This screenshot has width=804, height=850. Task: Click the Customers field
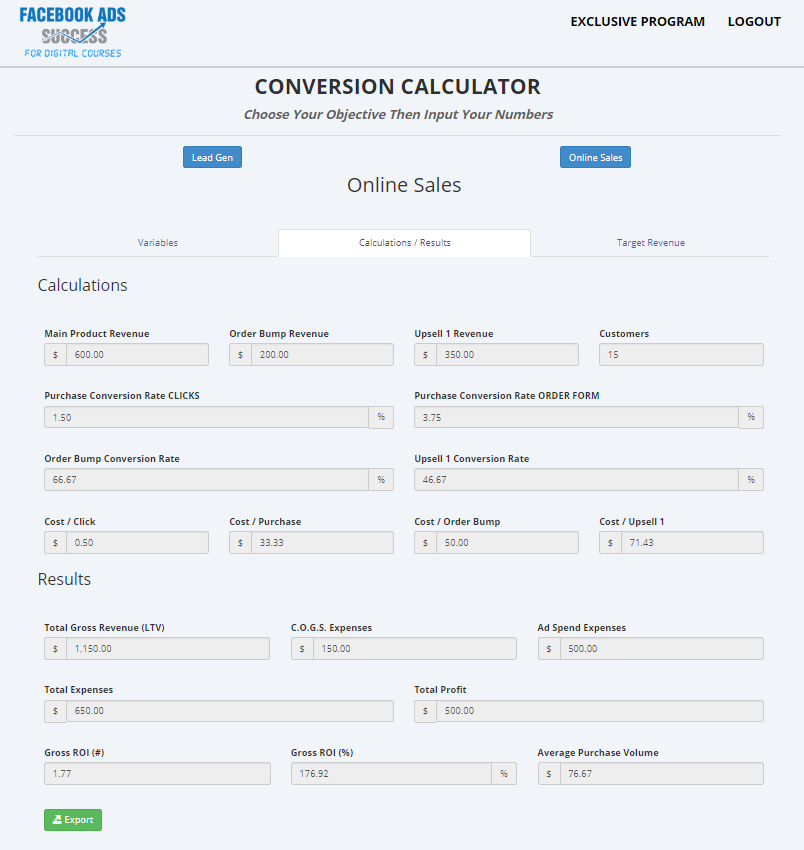tap(681, 355)
